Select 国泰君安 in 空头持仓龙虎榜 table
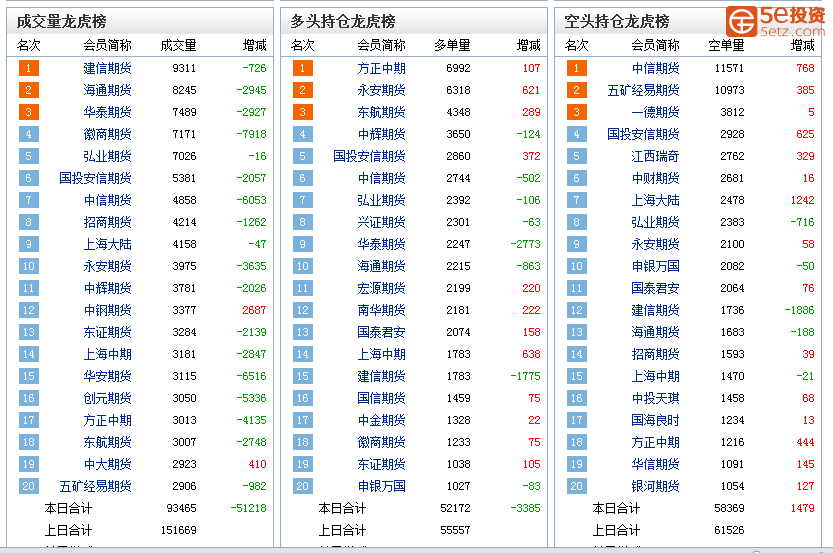The height and width of the screenshot is (553, 833). click(x=656, y=288)
